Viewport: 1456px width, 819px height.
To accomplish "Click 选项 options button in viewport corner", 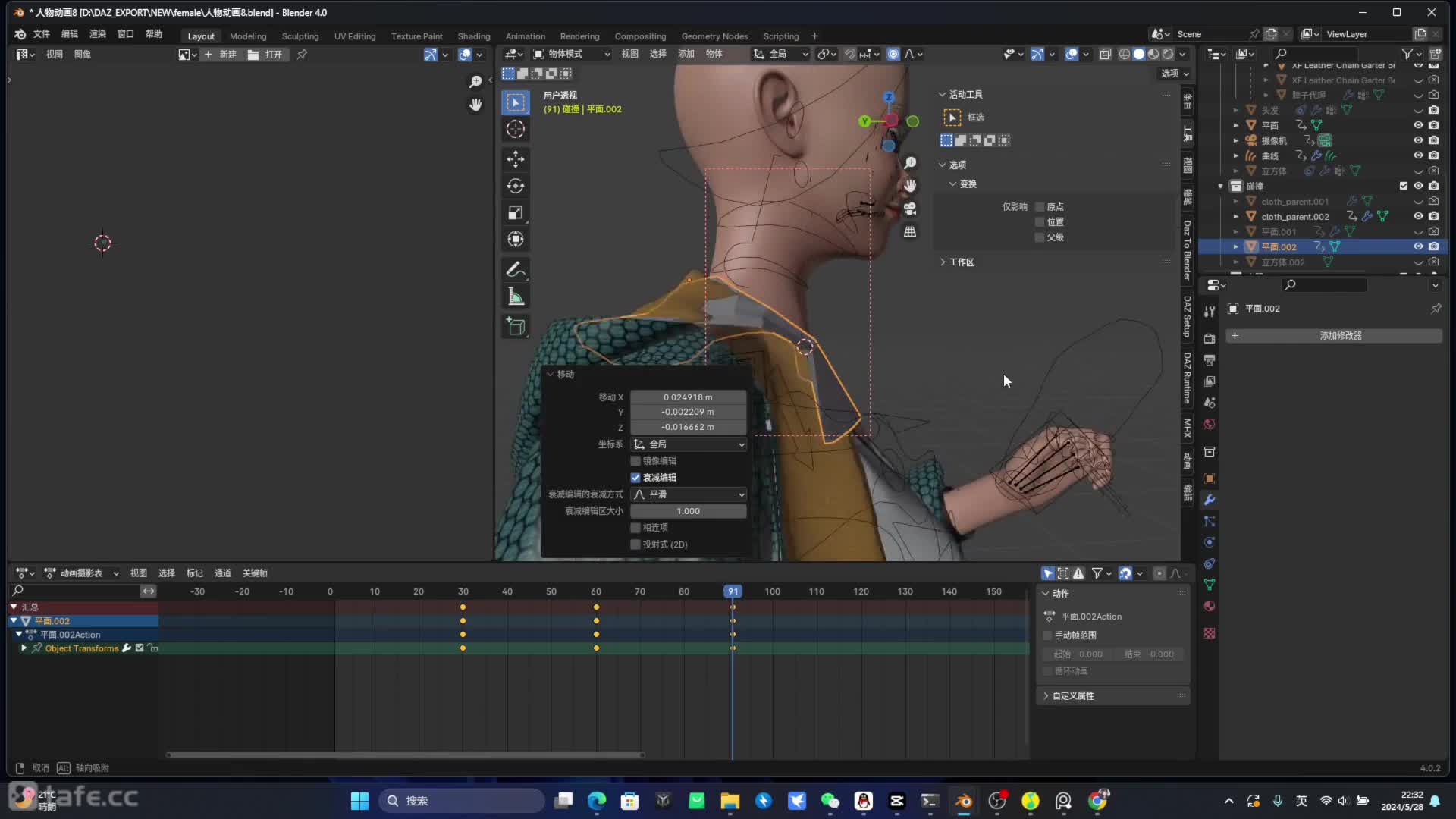I will pyautogui.click(x=1175, y=74).
